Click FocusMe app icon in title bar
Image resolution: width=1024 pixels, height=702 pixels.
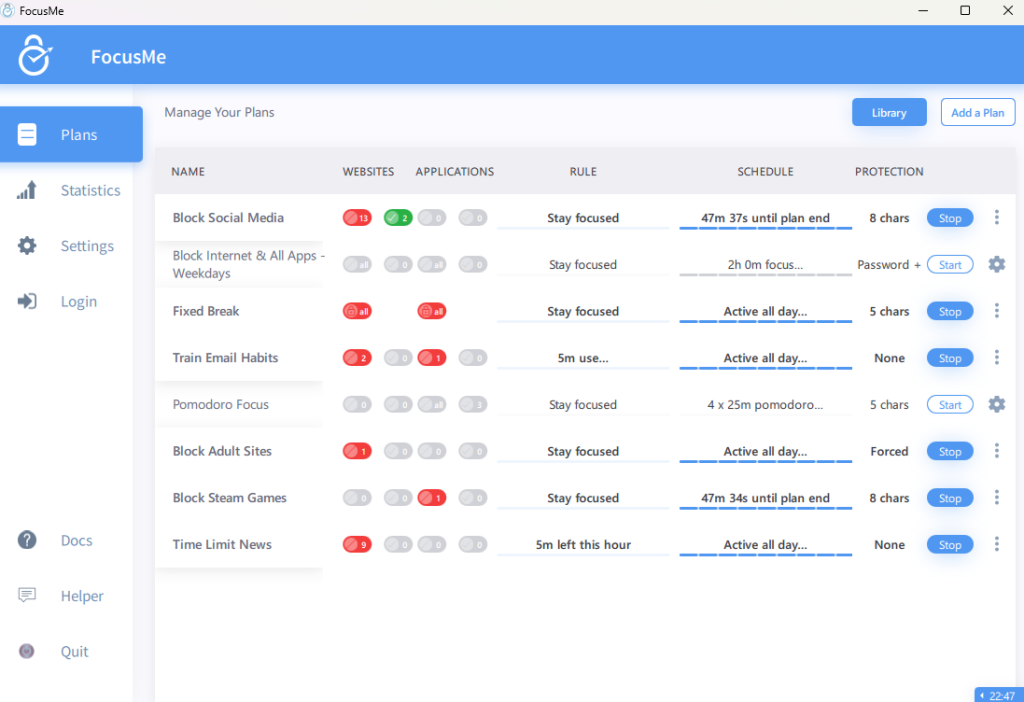(x=8, y=10)
